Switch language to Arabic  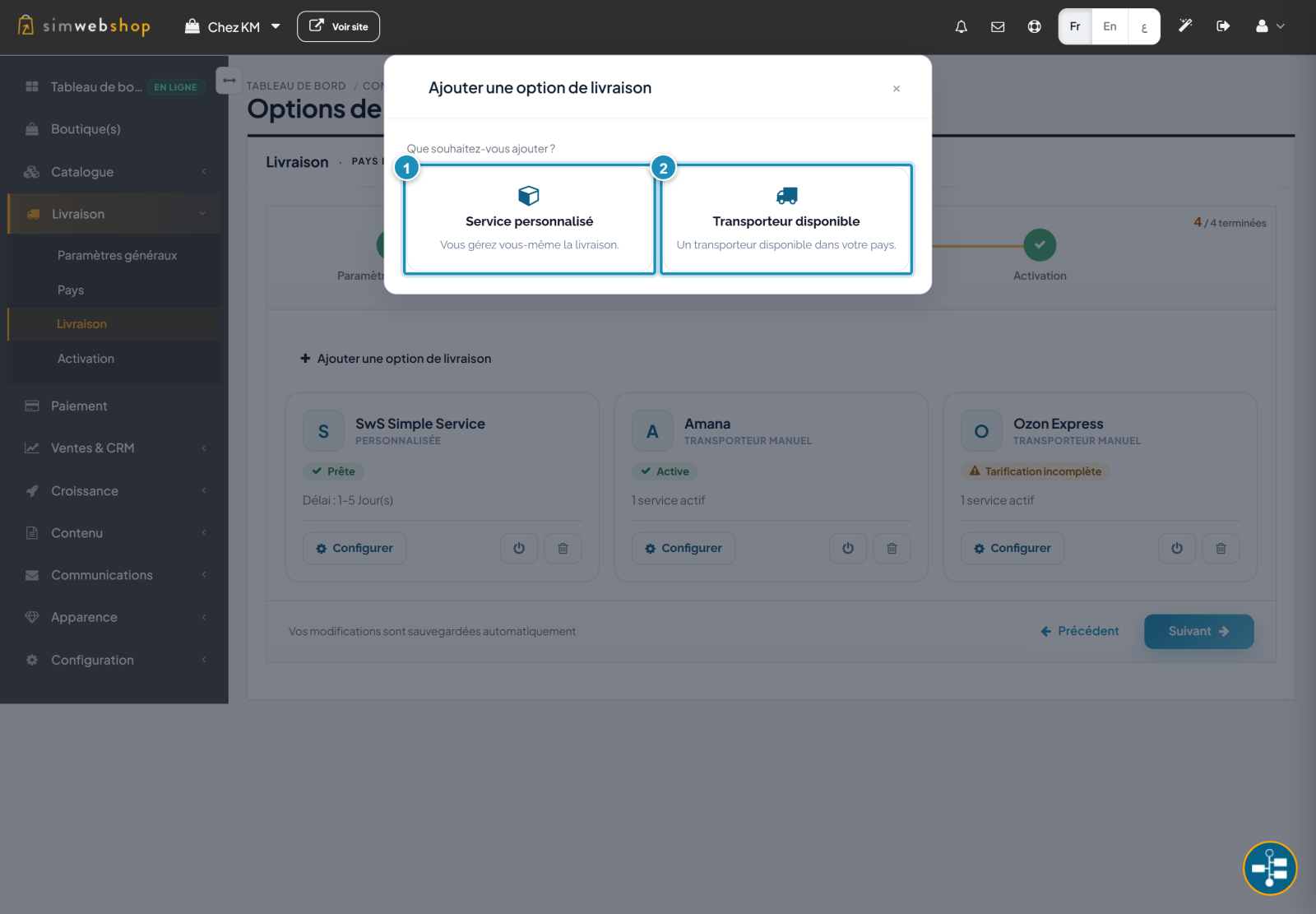pos(1143,26)
